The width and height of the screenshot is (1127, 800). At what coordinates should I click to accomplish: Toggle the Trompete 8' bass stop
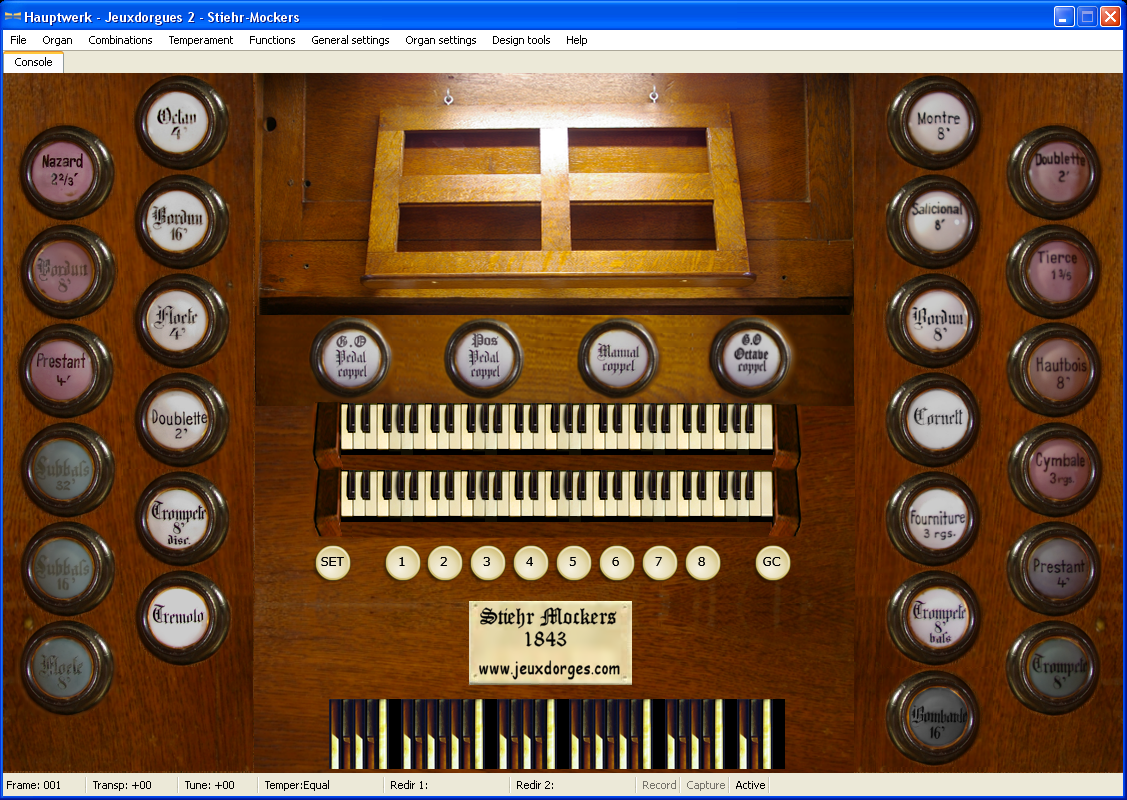[934, 618]
